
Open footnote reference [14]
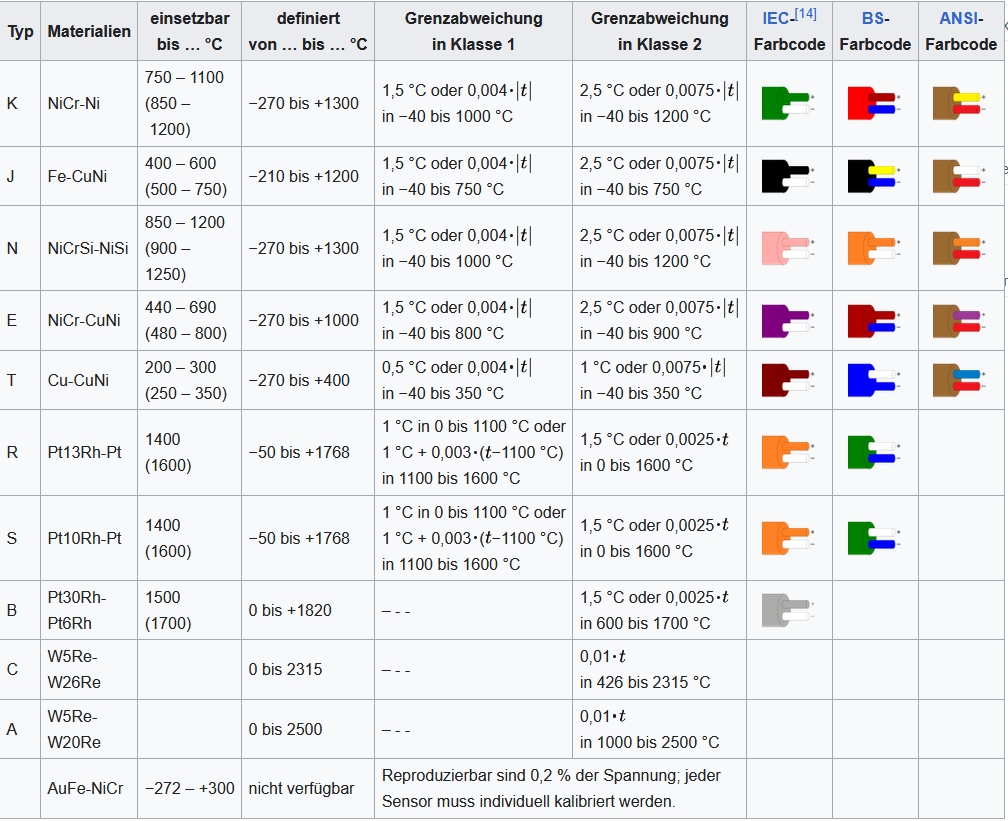(806, 14)
